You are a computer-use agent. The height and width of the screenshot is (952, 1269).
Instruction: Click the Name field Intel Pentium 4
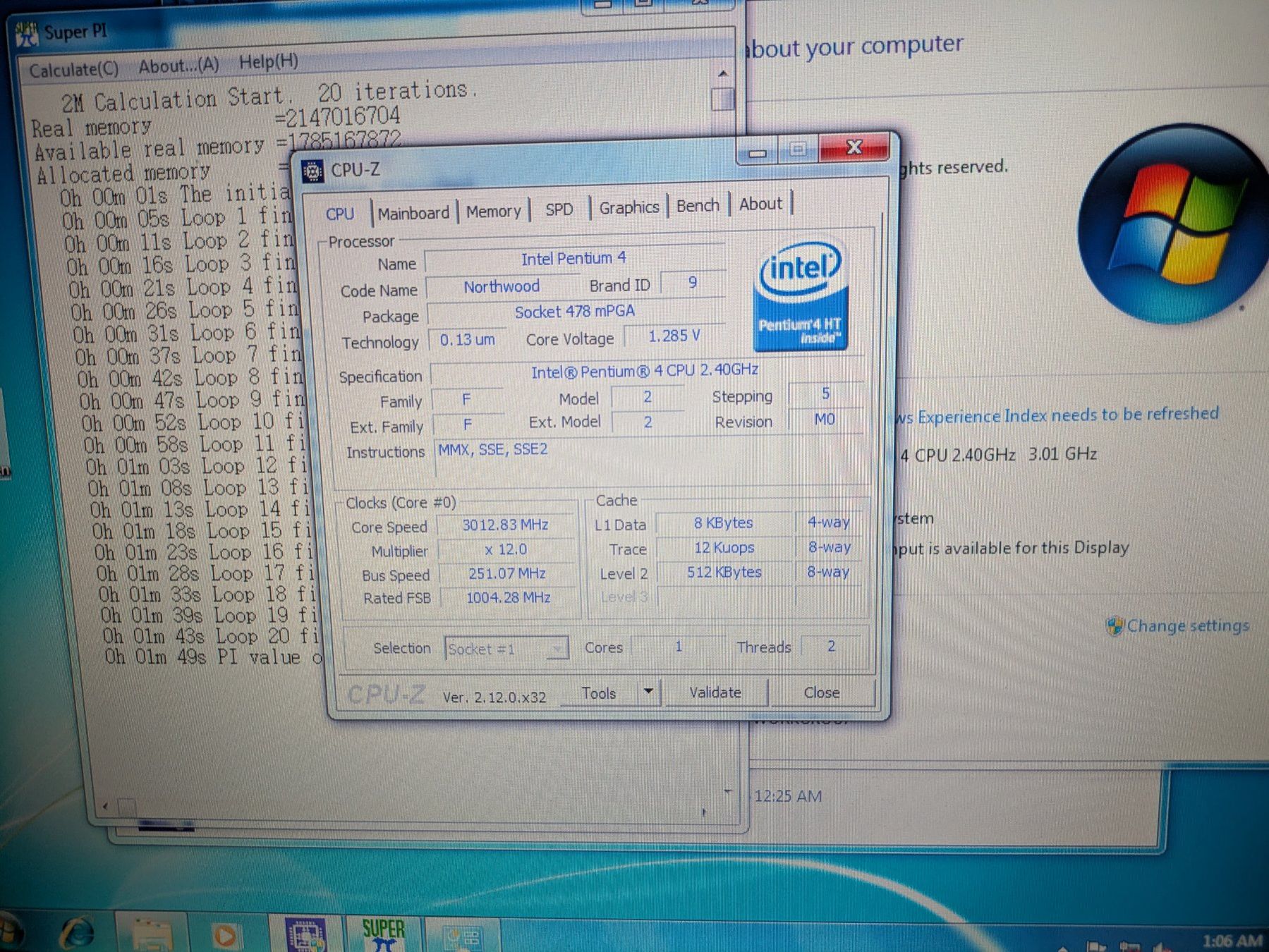pyautogui.click(x=574, y=259)
